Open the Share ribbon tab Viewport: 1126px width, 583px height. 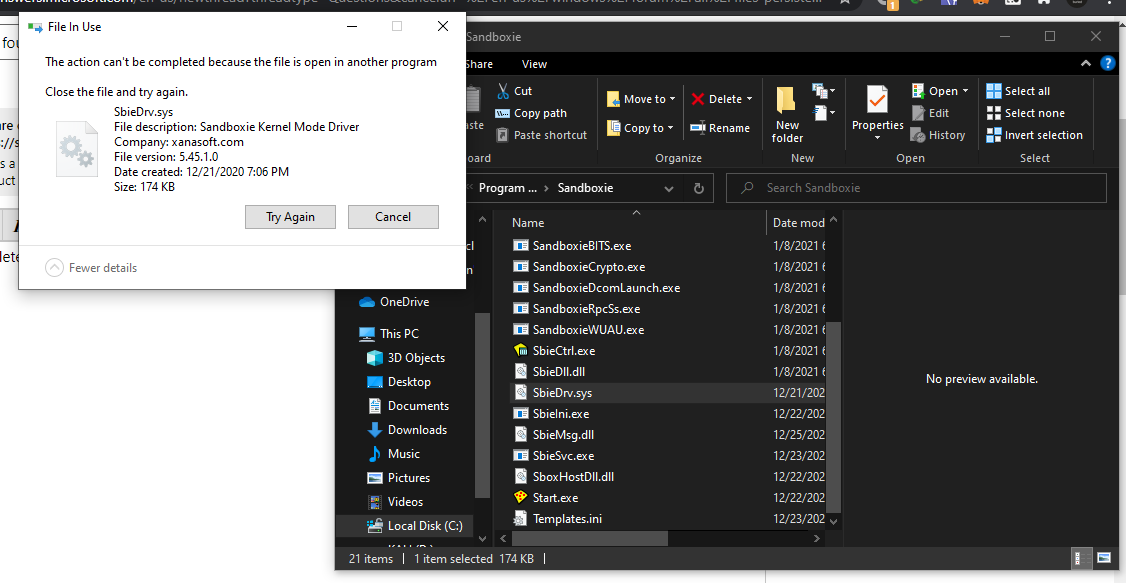coord(479,64)
